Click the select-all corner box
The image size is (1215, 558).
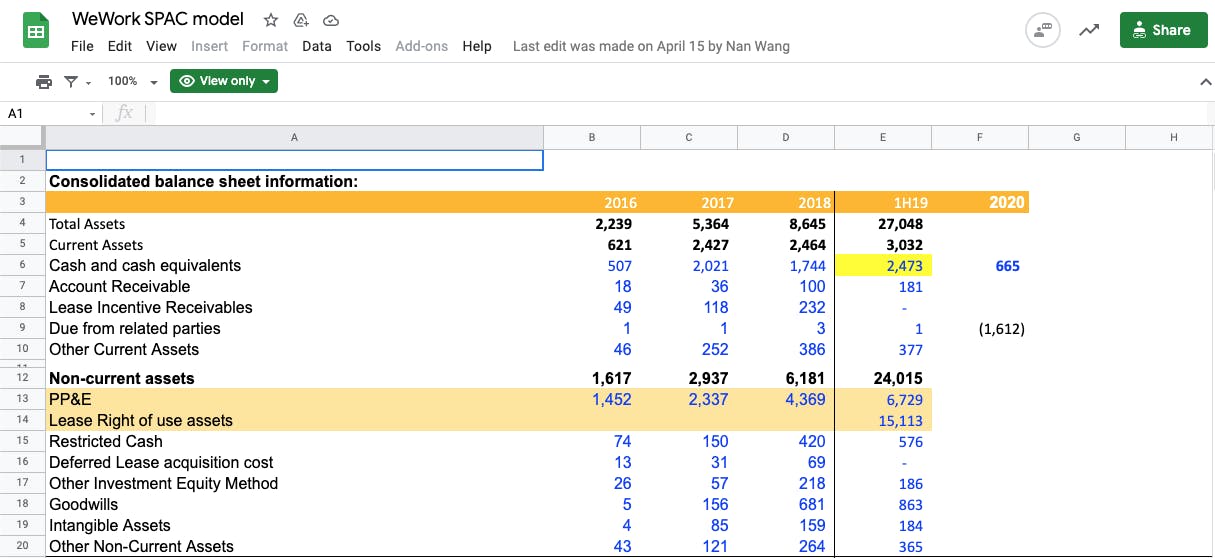22,137
